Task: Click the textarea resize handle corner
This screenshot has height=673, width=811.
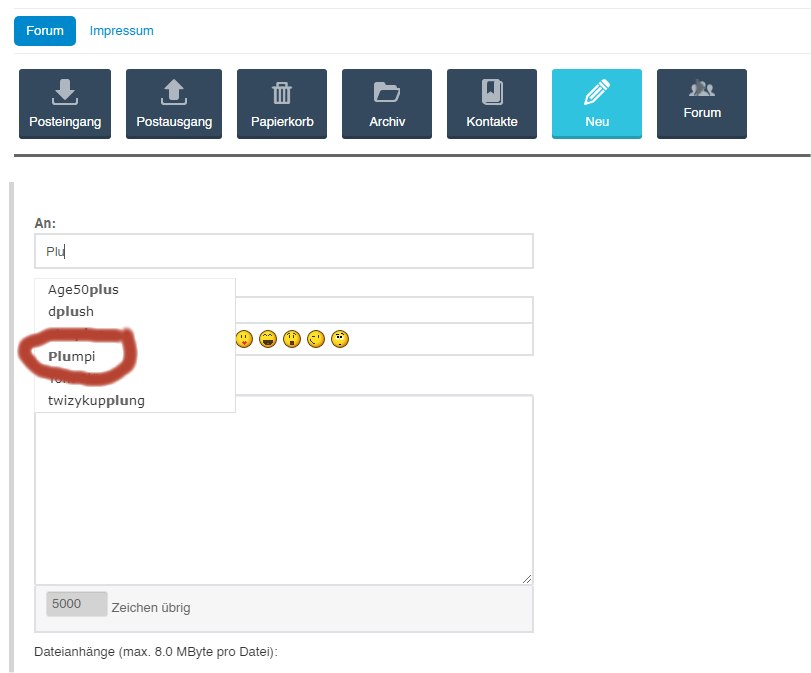Action: (x=527, y=578)
